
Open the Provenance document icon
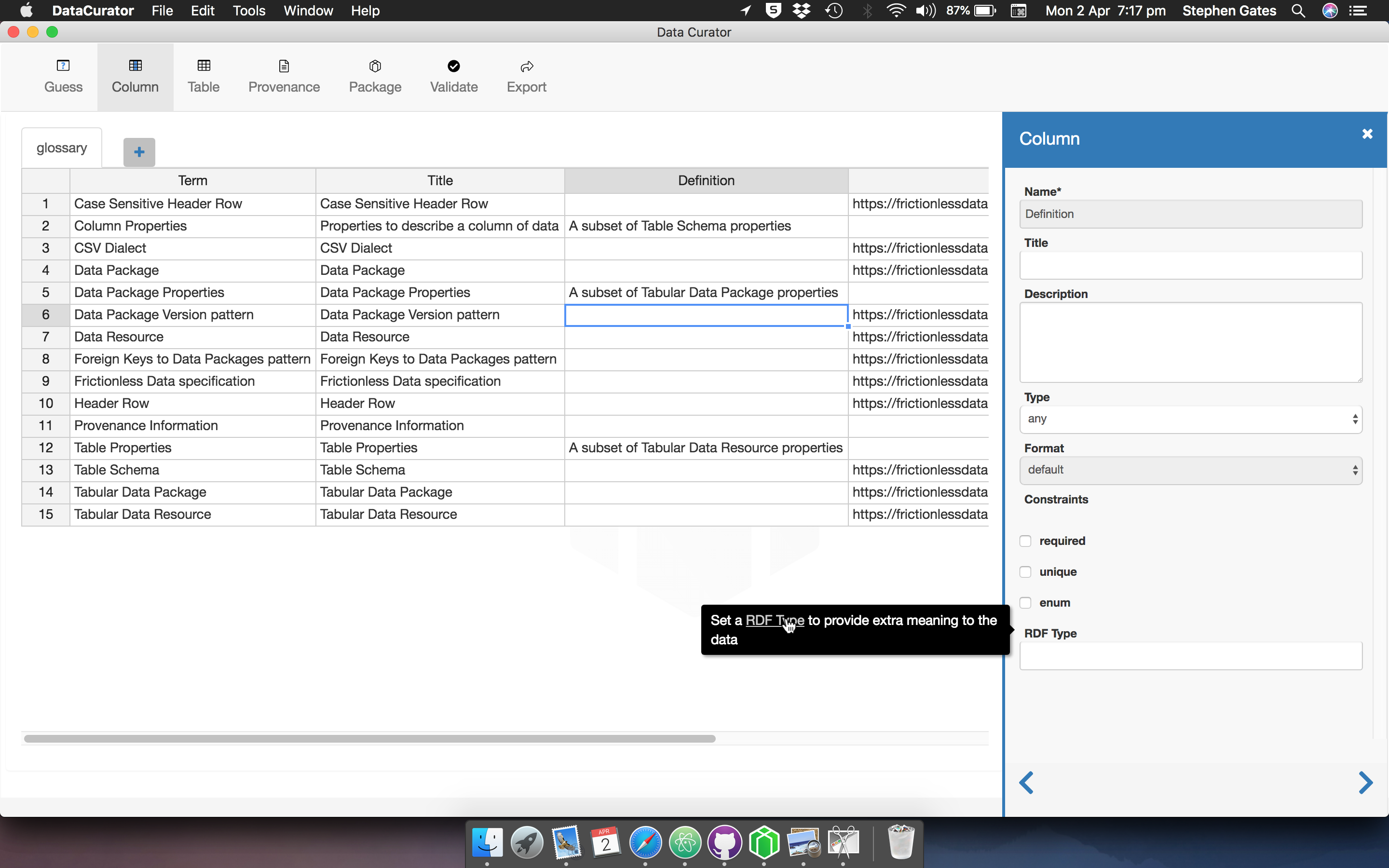coord(284,67)
